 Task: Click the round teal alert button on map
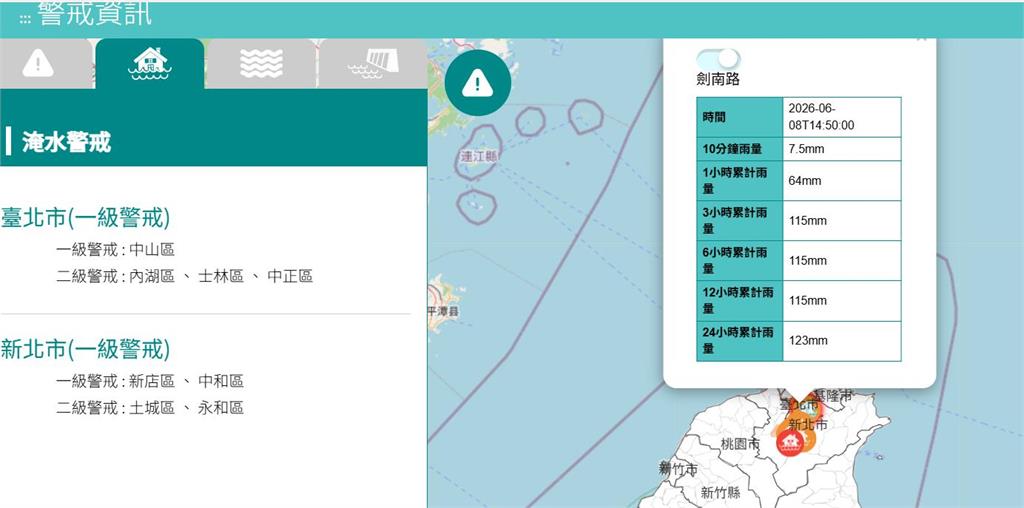[477, 83]
